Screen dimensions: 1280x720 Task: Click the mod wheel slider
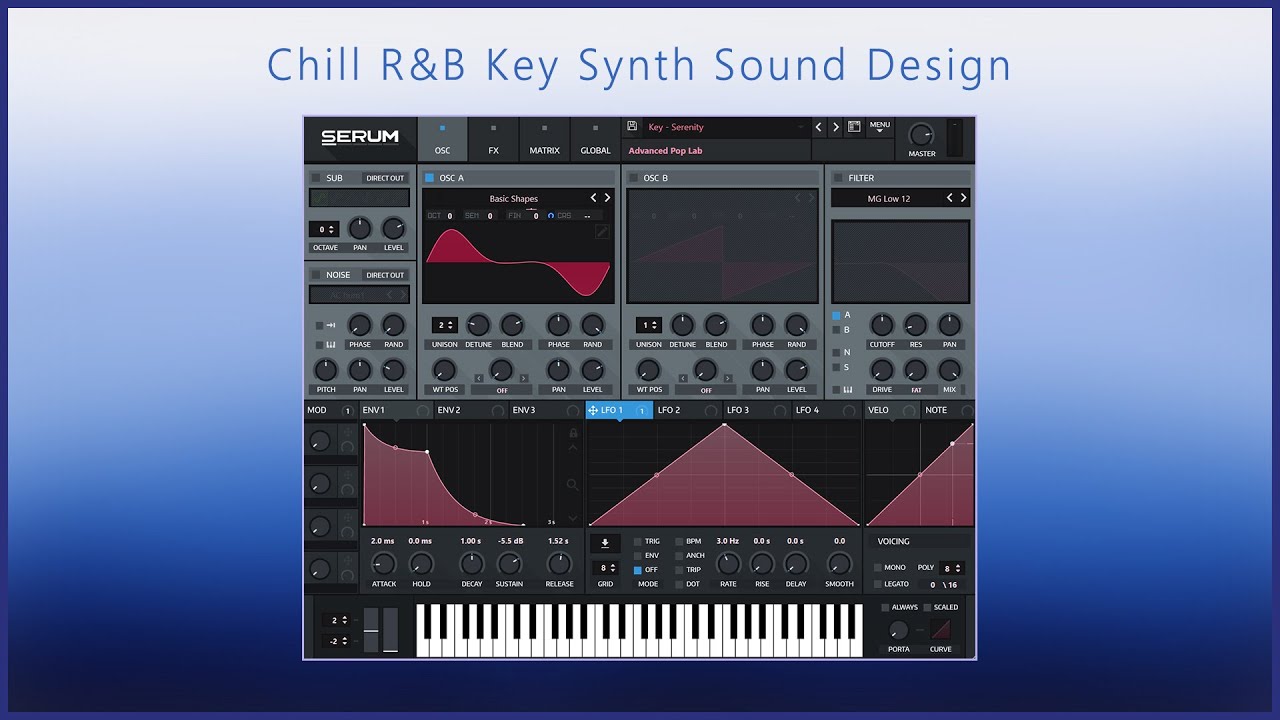pyautogui.click(x=390, y=629)
